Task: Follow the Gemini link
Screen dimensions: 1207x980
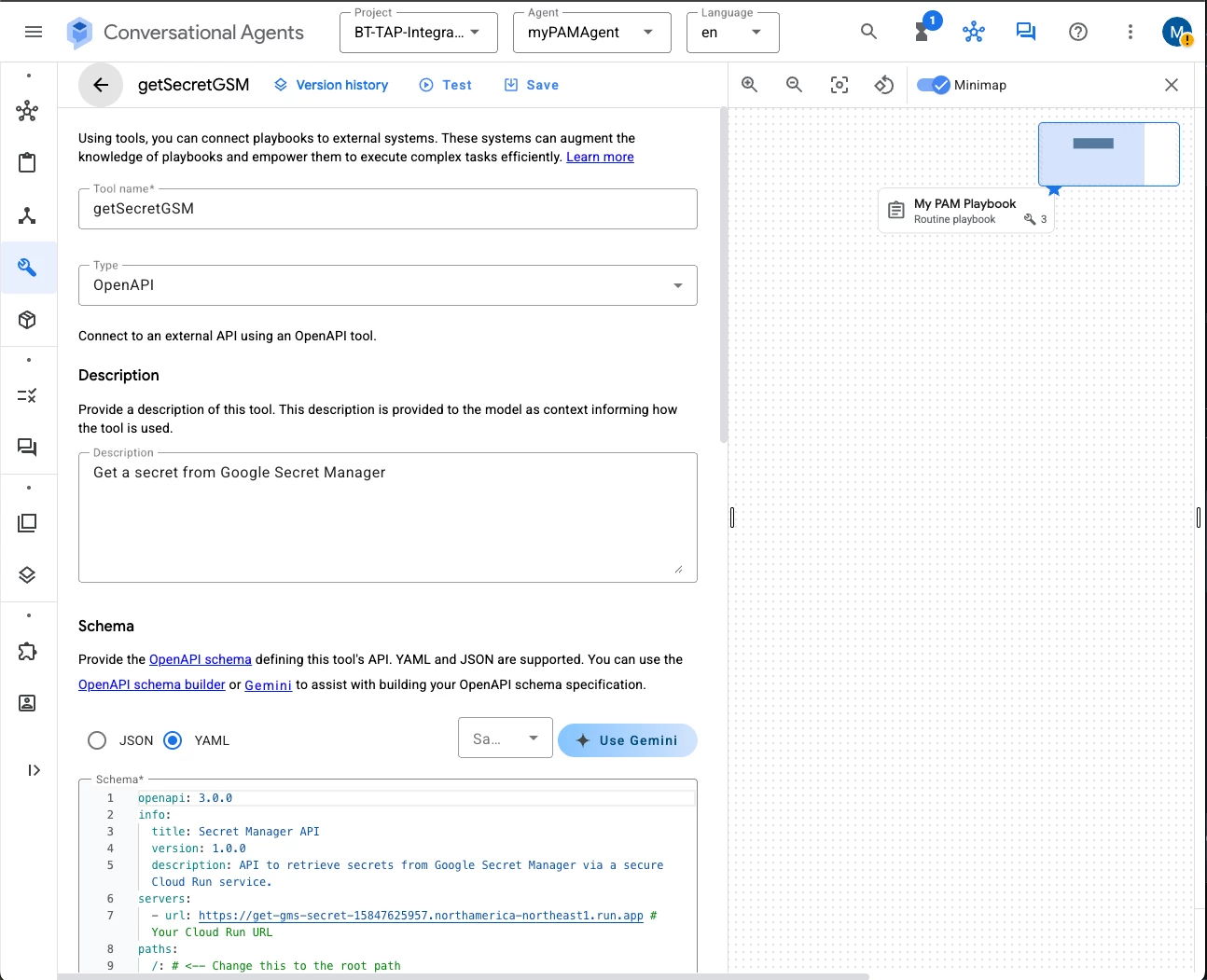Action: pyautogui.click(x=269, y=685)
